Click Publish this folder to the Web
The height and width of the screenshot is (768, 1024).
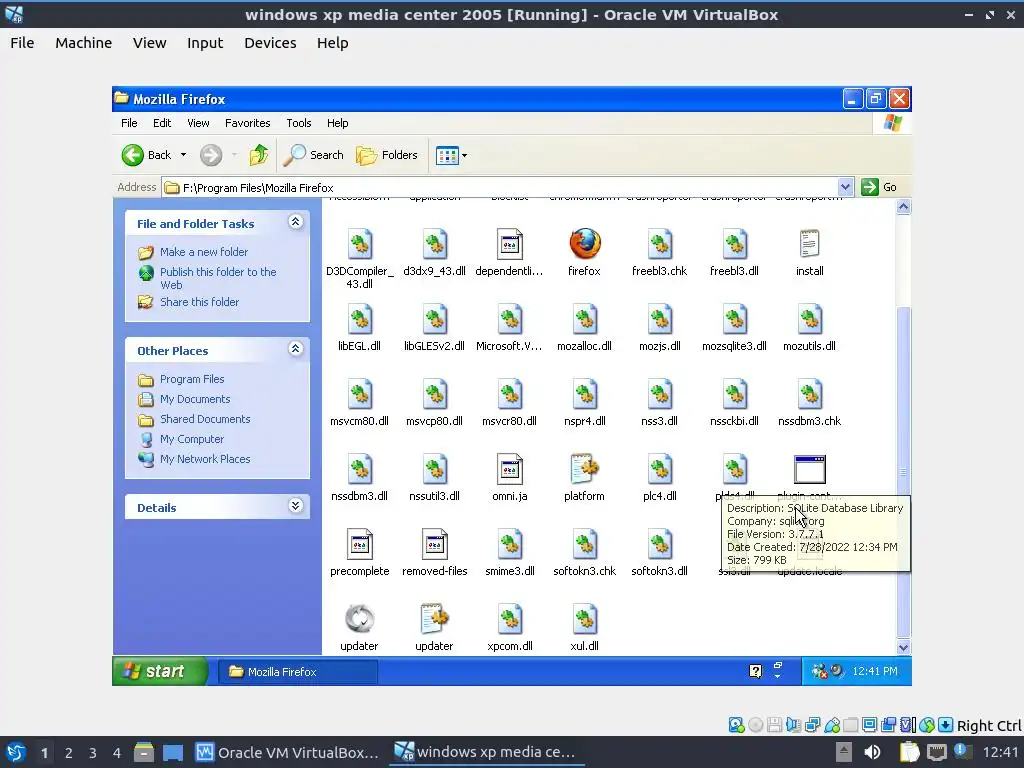[x=218, y=278]
